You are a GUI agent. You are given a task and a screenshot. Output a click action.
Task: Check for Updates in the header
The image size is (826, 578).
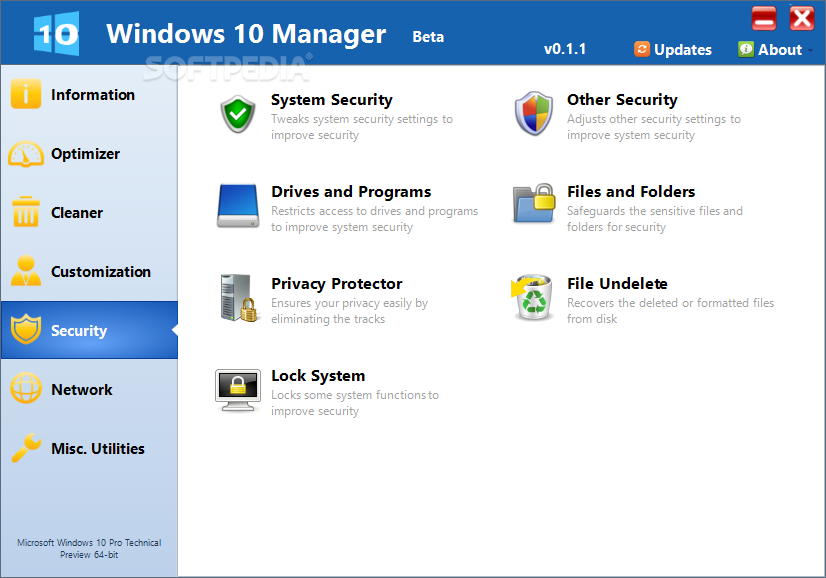pyautogui.click(x=673, y=49)
